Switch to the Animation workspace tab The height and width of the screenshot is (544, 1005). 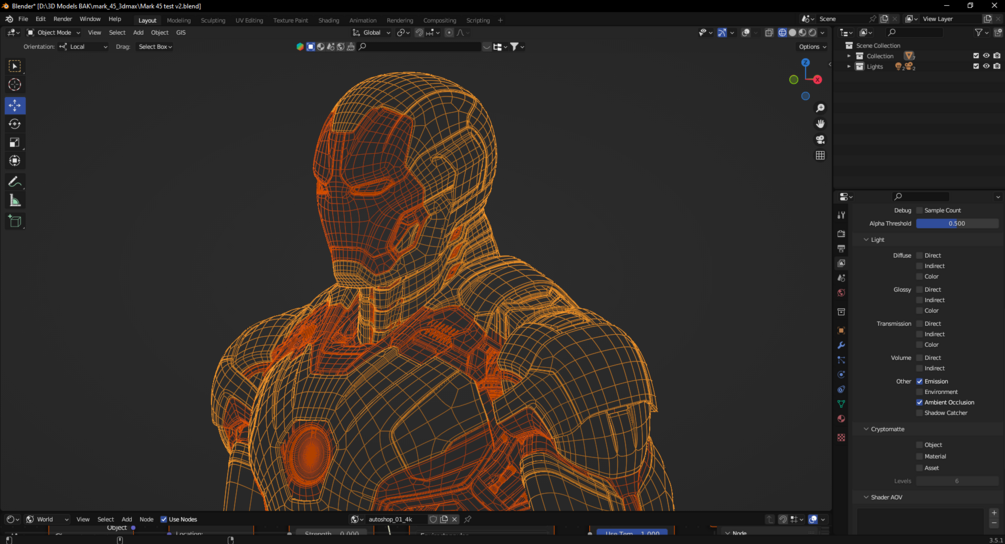(x=363, y=21)
